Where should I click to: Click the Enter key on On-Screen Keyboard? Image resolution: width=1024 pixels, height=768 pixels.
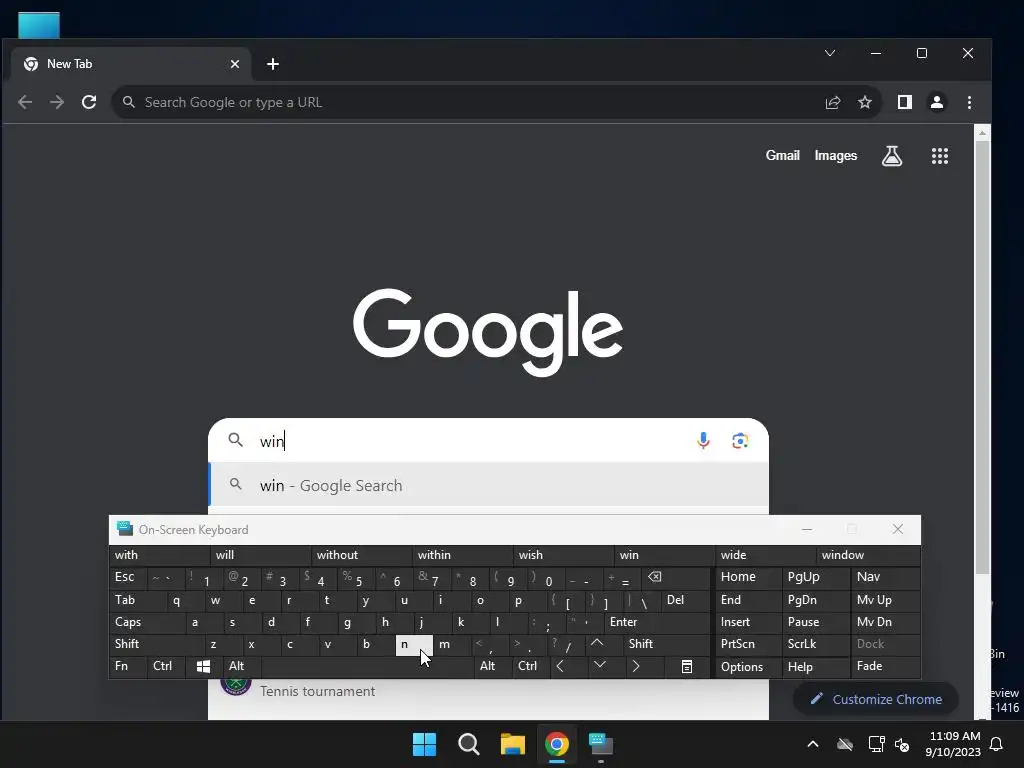point(657,622)
